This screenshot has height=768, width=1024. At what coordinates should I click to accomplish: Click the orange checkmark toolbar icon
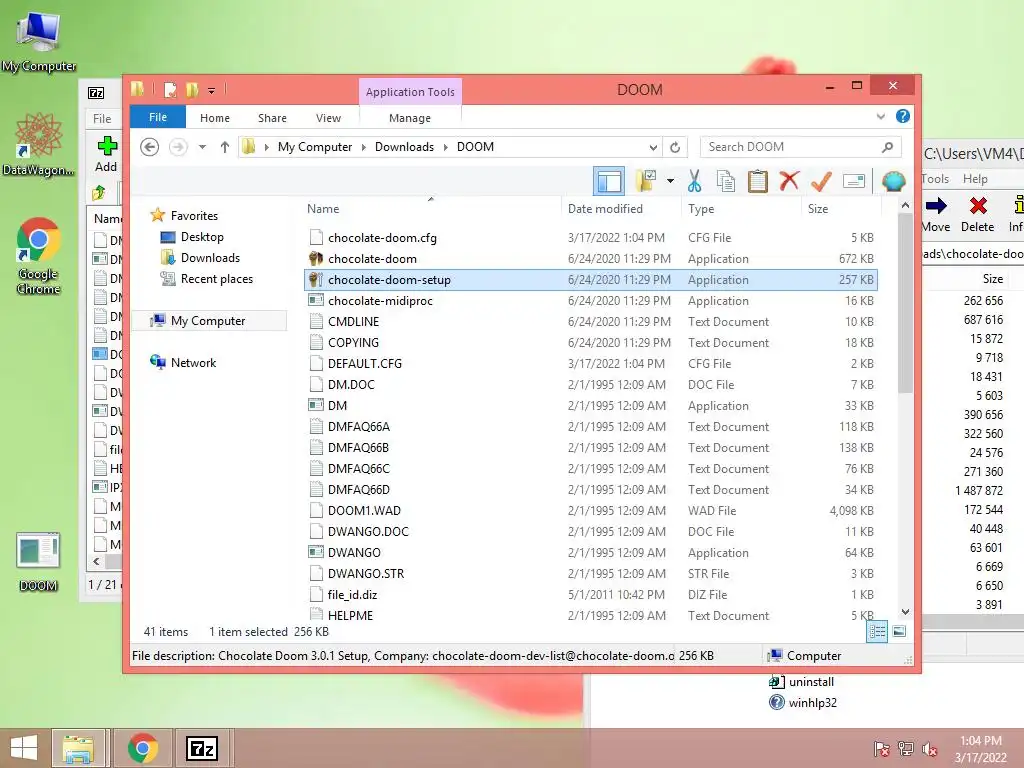pyautogui.click(x=821, y=181)
